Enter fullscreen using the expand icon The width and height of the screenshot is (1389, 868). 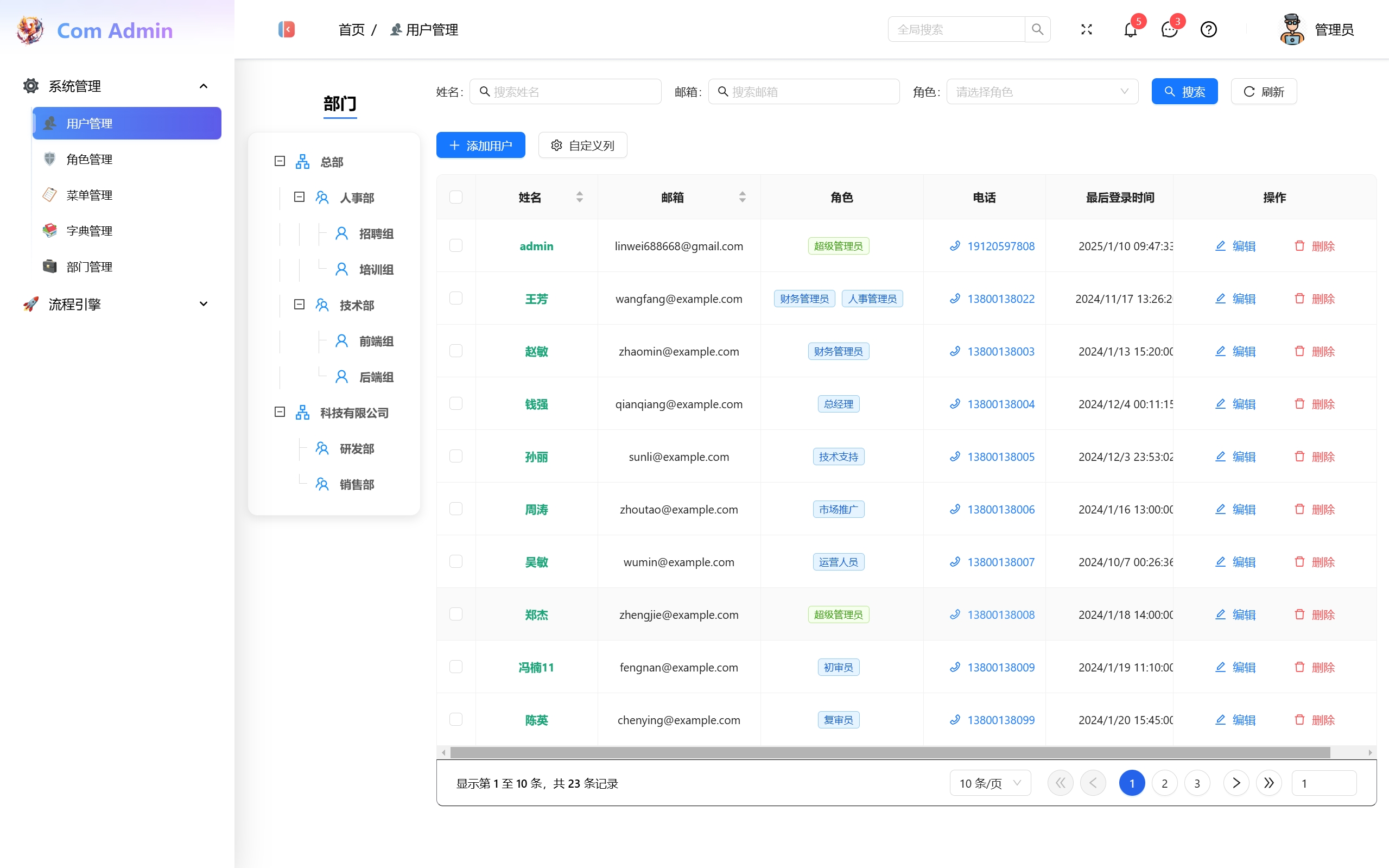[1086, 29]
